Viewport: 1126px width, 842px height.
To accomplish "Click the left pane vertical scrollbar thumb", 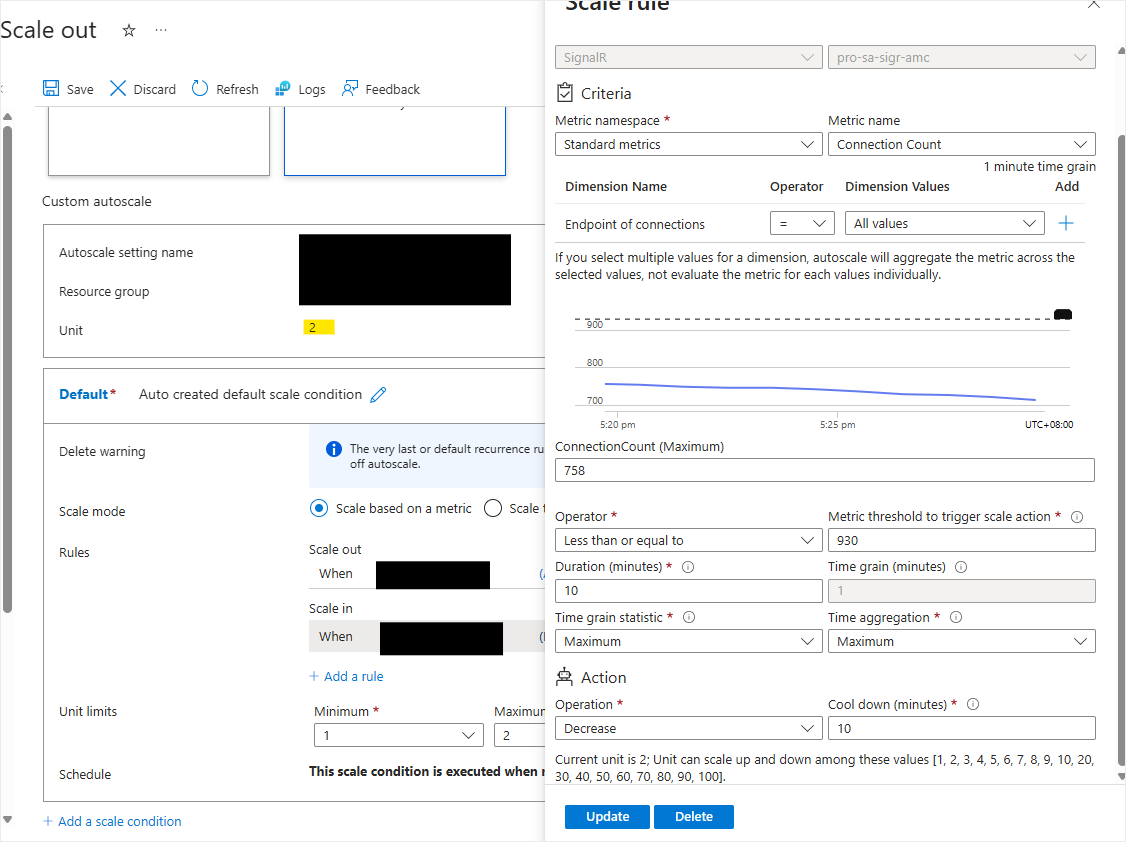I will 7,370.
